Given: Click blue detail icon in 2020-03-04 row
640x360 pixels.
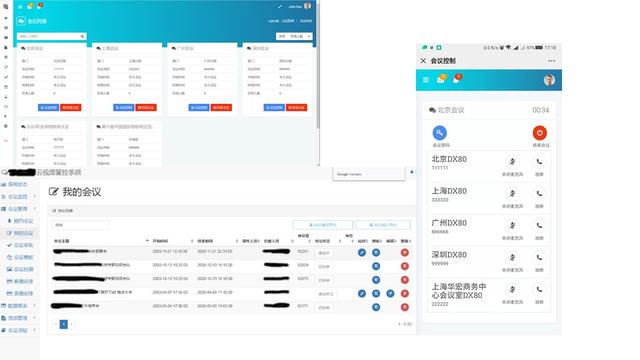Looking at the screenshot, I should (376, 307).
